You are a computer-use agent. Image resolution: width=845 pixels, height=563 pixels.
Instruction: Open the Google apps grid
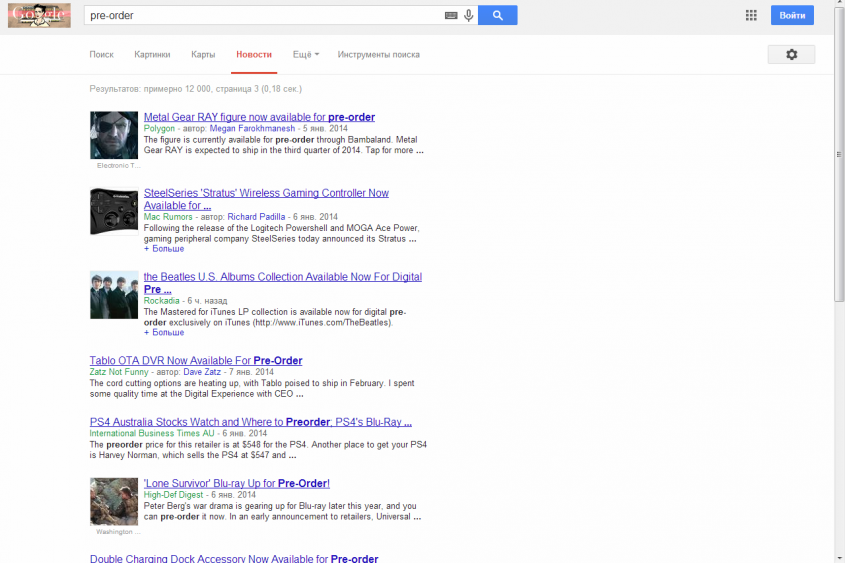pyautogui.click(x=751, y=15)
